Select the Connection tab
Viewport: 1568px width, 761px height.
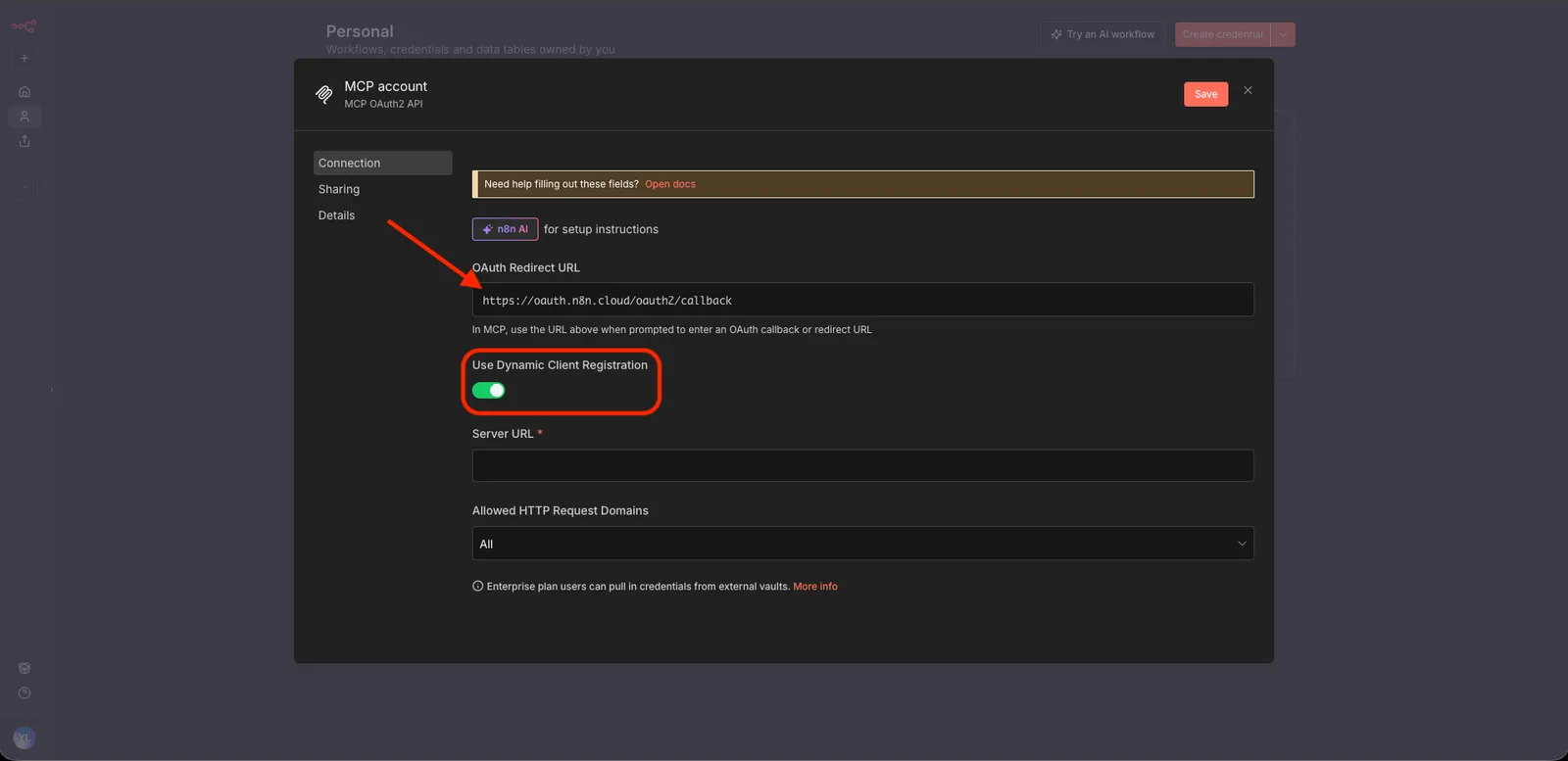pyautogui.click(x=382, y=163)
